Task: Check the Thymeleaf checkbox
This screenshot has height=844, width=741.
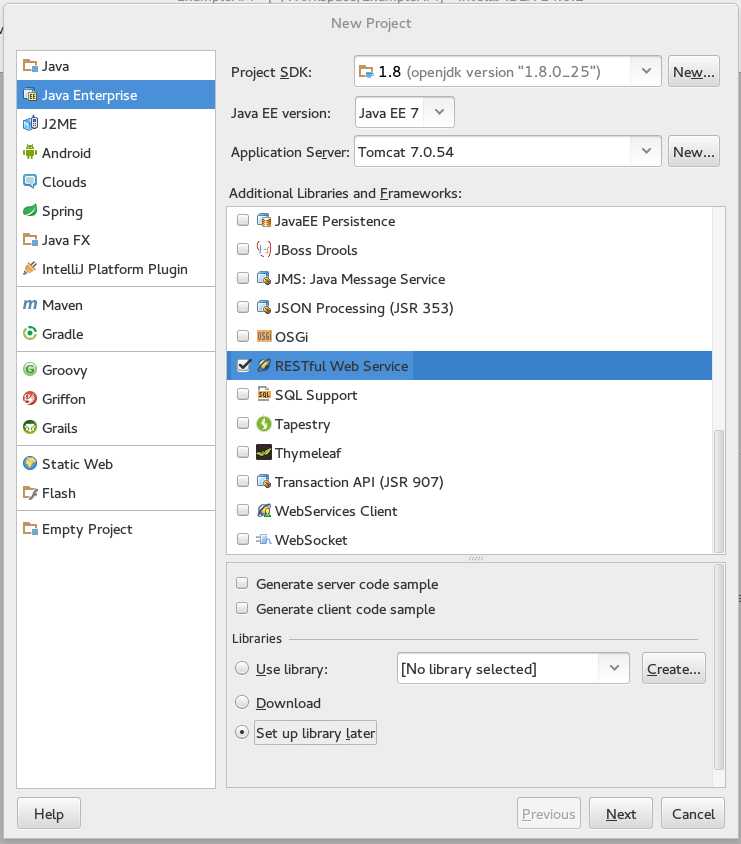Action: tap(243, 452)
